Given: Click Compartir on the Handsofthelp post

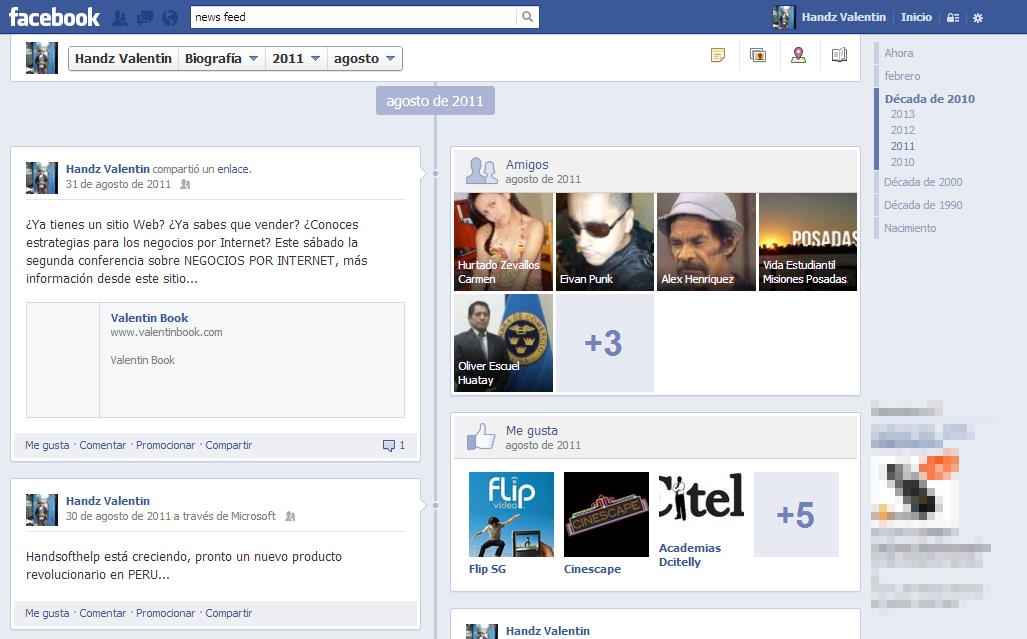Looking at the screenshot, I should [228, 613].
